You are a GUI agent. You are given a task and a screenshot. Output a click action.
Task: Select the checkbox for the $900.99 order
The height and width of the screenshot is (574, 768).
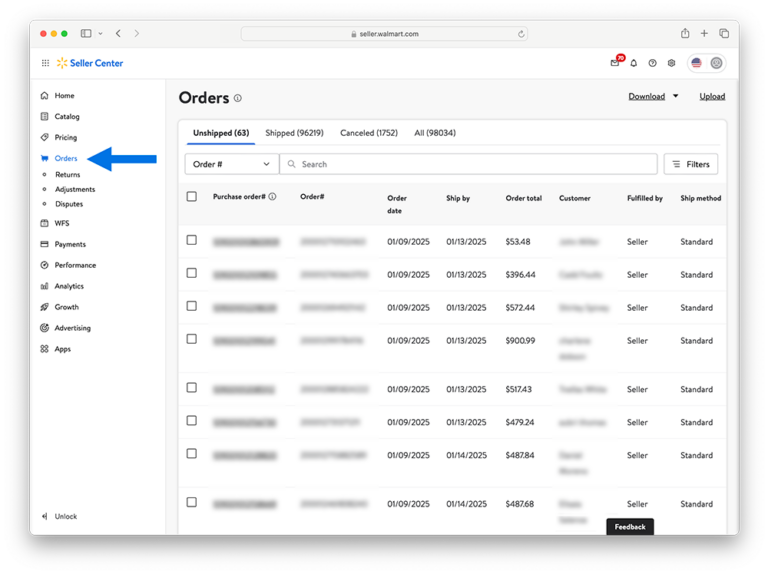tap(192, 340)
